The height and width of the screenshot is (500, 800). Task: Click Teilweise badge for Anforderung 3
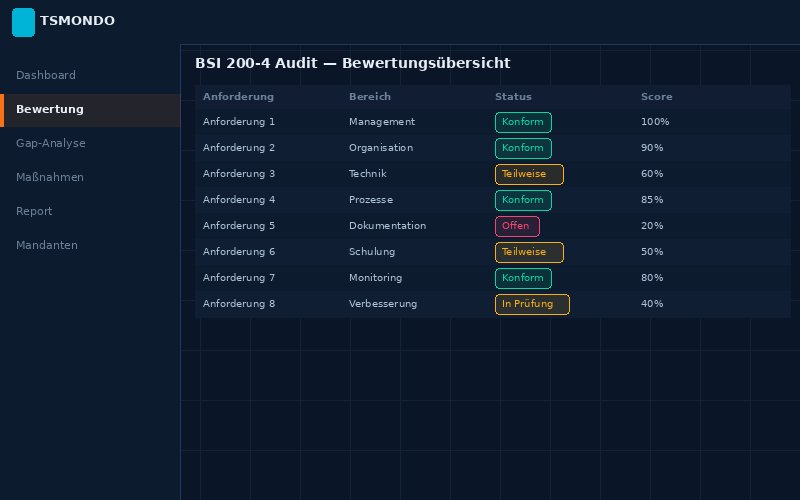pyautogui.click(x=529, y=174)
